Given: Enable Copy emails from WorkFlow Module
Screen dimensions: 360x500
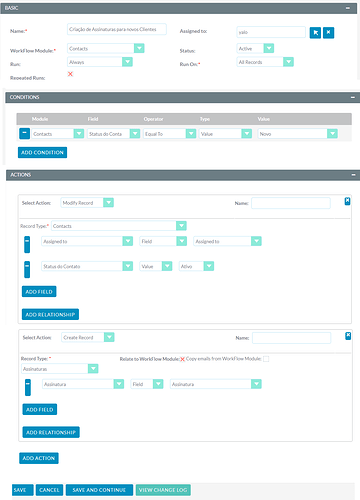Looking at the screenshot, I should (x=266, y=359).
